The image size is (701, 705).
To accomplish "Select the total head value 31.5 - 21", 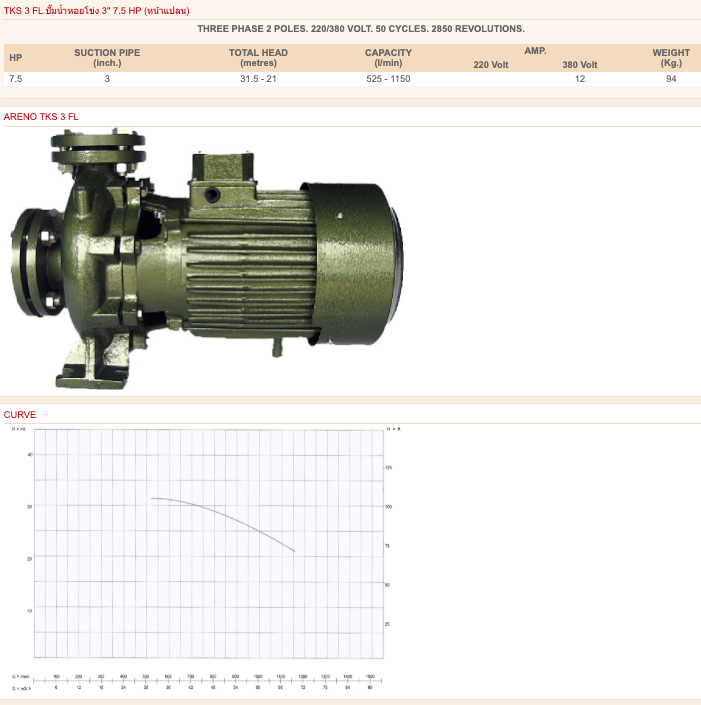I will (x=258, y=79).
